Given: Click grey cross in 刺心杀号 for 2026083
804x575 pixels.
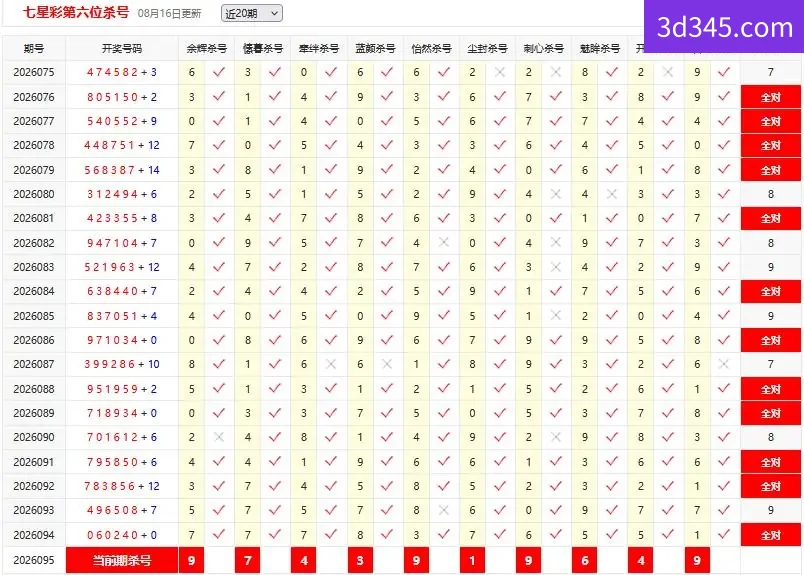Looking at the screenshot, I should tap(556, 267).
